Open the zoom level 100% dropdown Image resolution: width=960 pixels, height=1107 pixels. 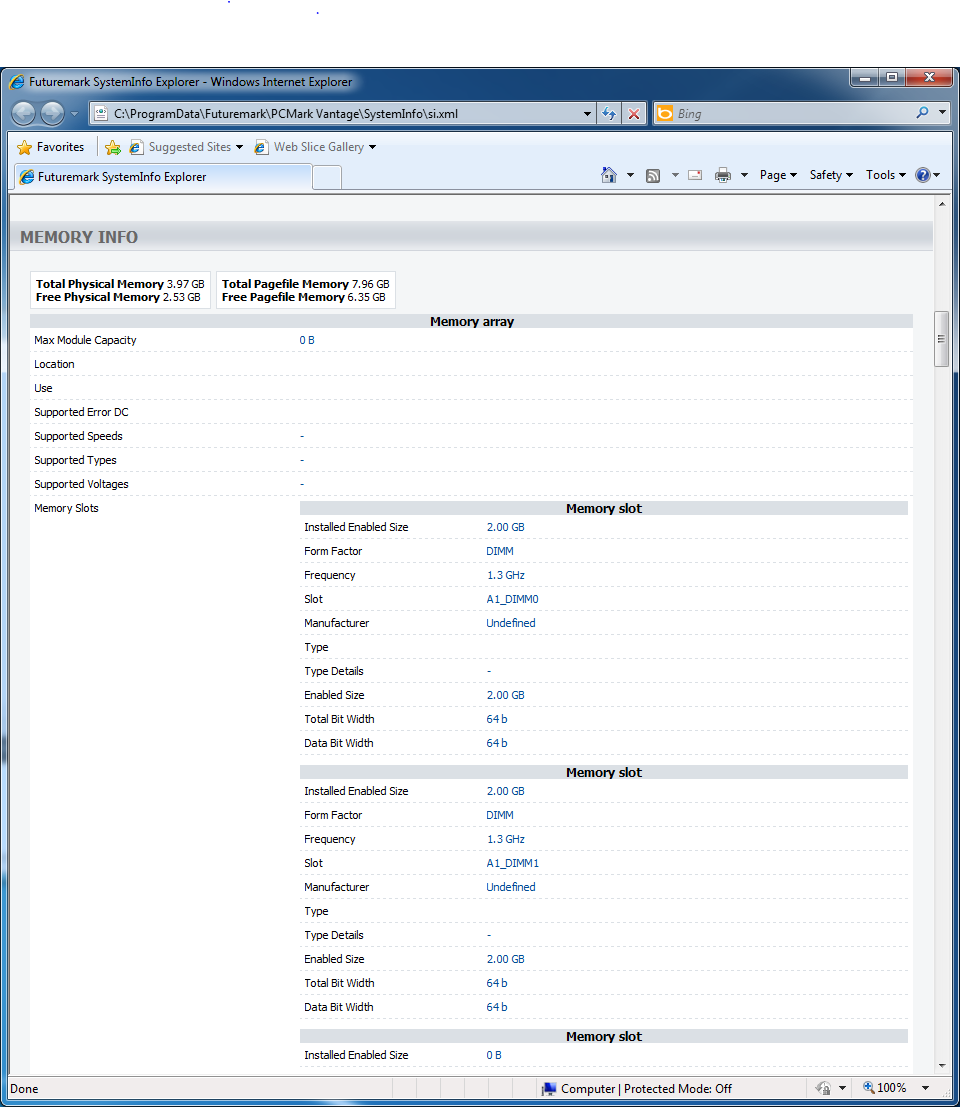pos(925,1088)
